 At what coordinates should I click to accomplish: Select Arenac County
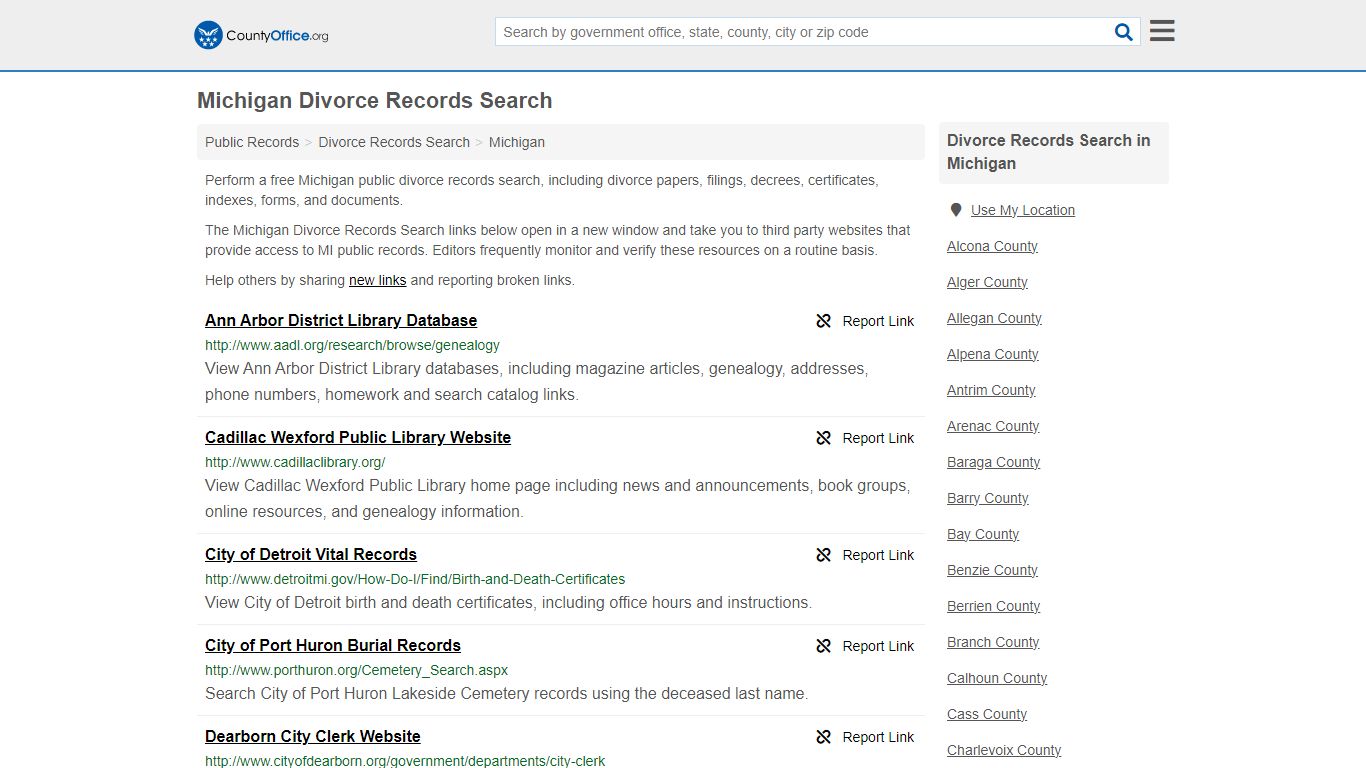tap(993, 426)
